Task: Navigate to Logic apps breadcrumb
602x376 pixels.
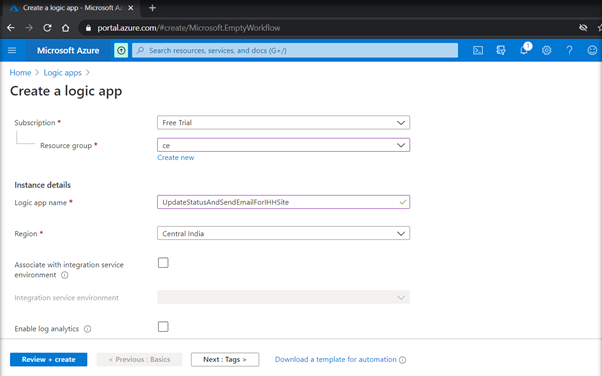Action: (x=63, y=73)
